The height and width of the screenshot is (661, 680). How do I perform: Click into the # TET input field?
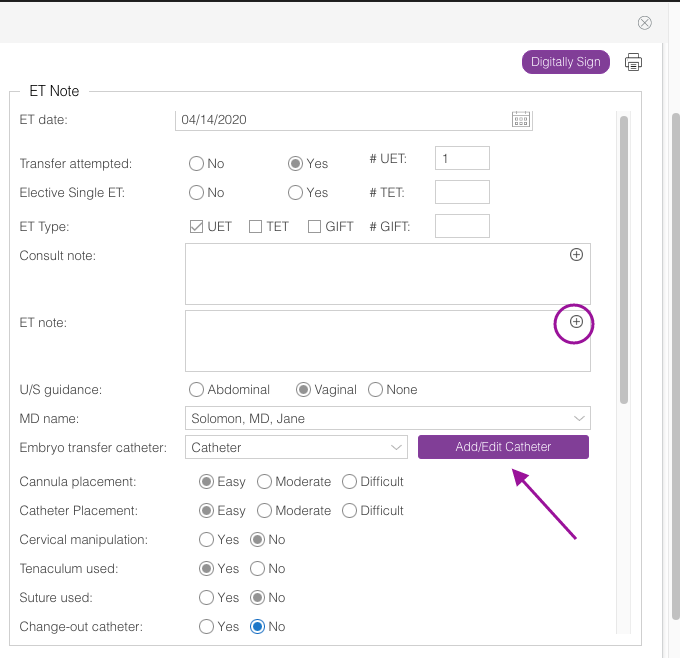[462, 193]
